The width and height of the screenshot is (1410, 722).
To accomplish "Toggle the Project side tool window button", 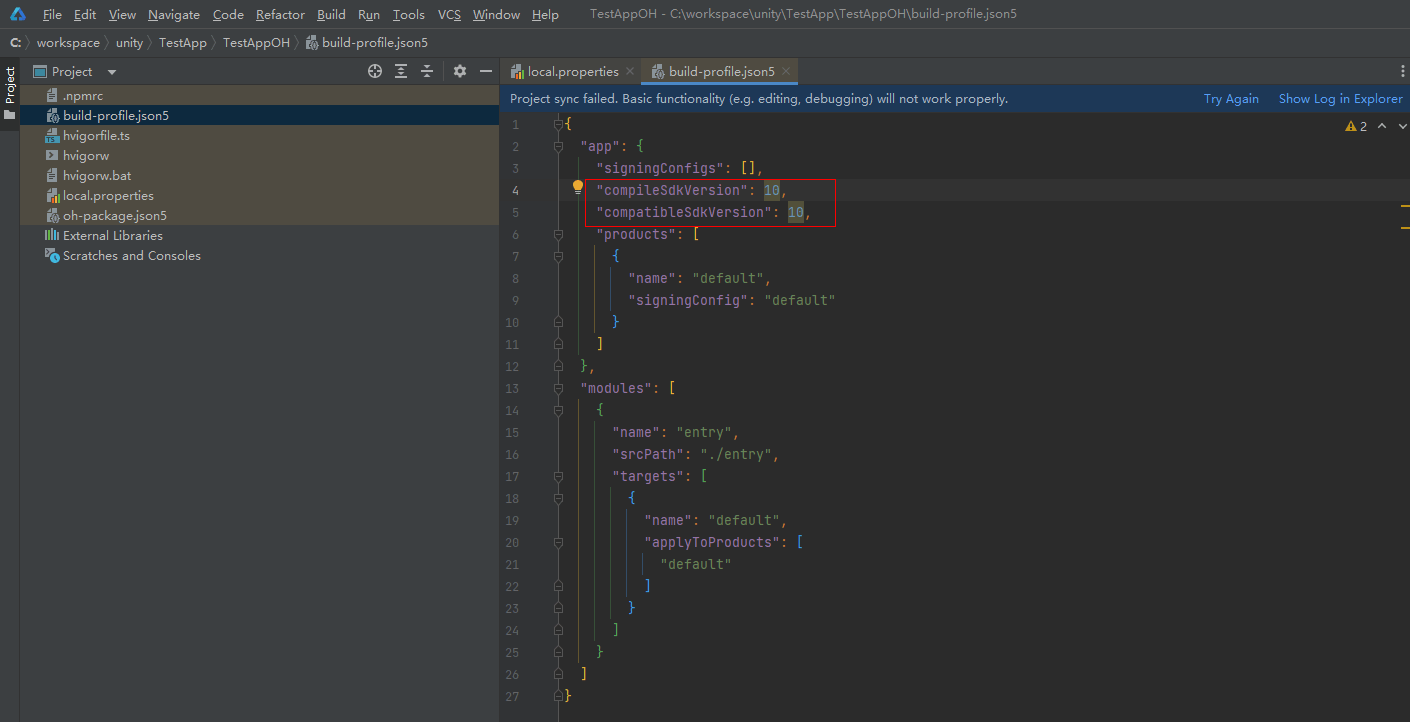I will (10, 93).
